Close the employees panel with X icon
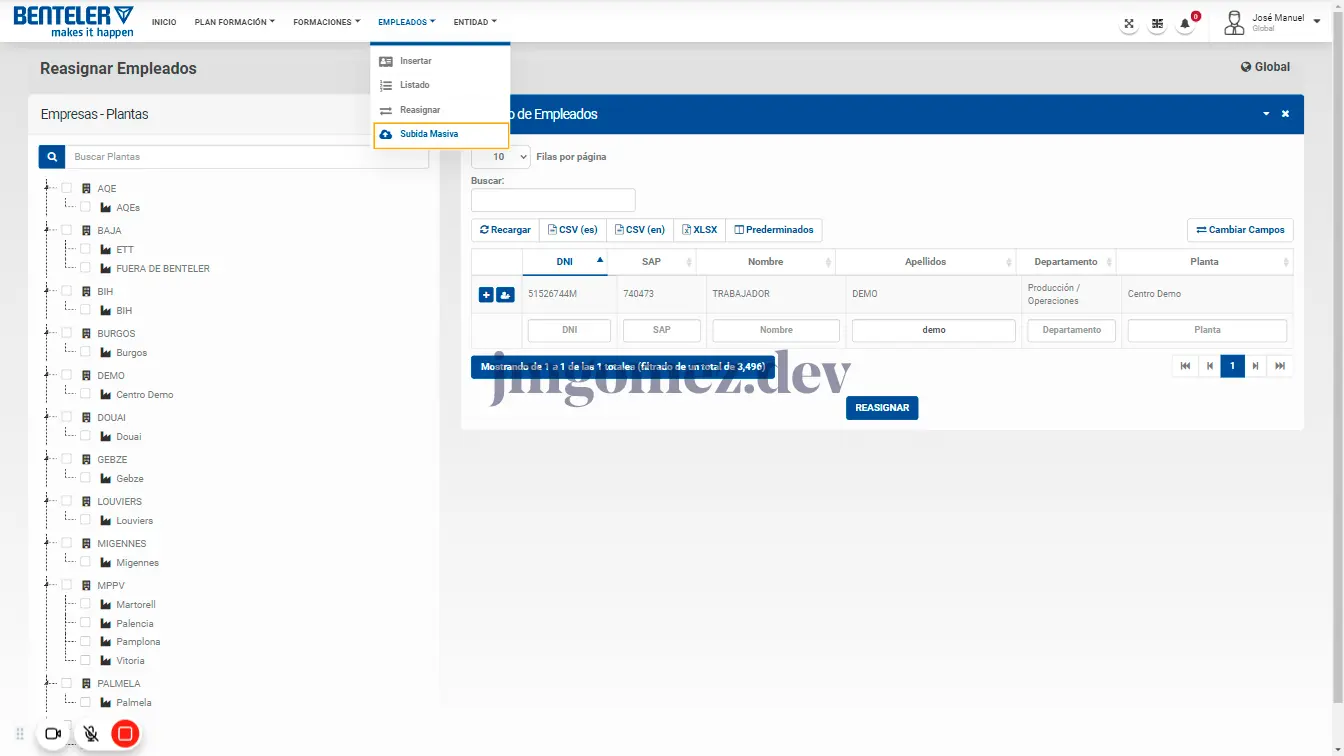1344x756 pixels. pos(1285,114)
